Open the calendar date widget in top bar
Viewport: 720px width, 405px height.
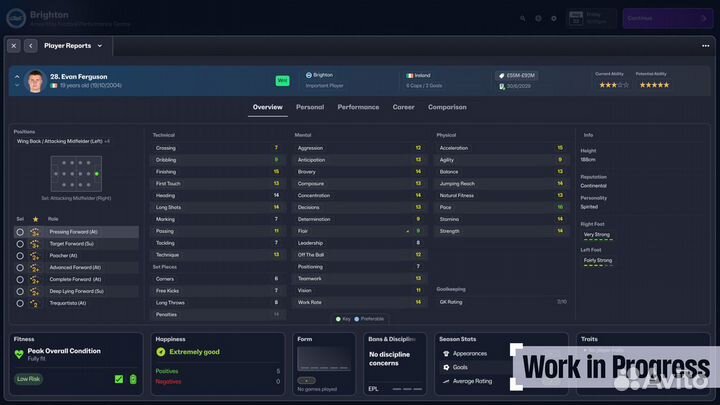591,18
